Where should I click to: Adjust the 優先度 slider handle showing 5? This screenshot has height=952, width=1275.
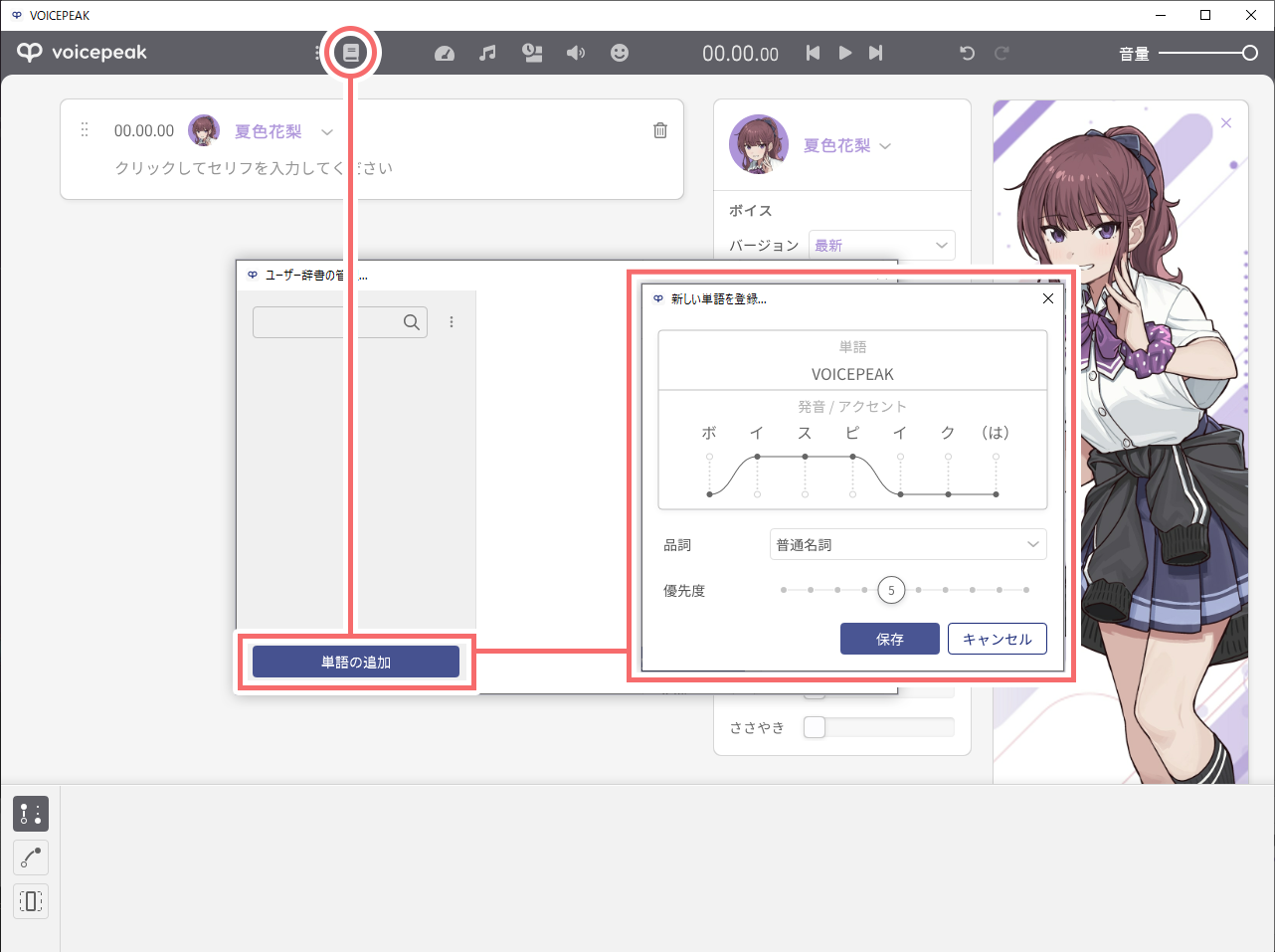coord(891,590)
